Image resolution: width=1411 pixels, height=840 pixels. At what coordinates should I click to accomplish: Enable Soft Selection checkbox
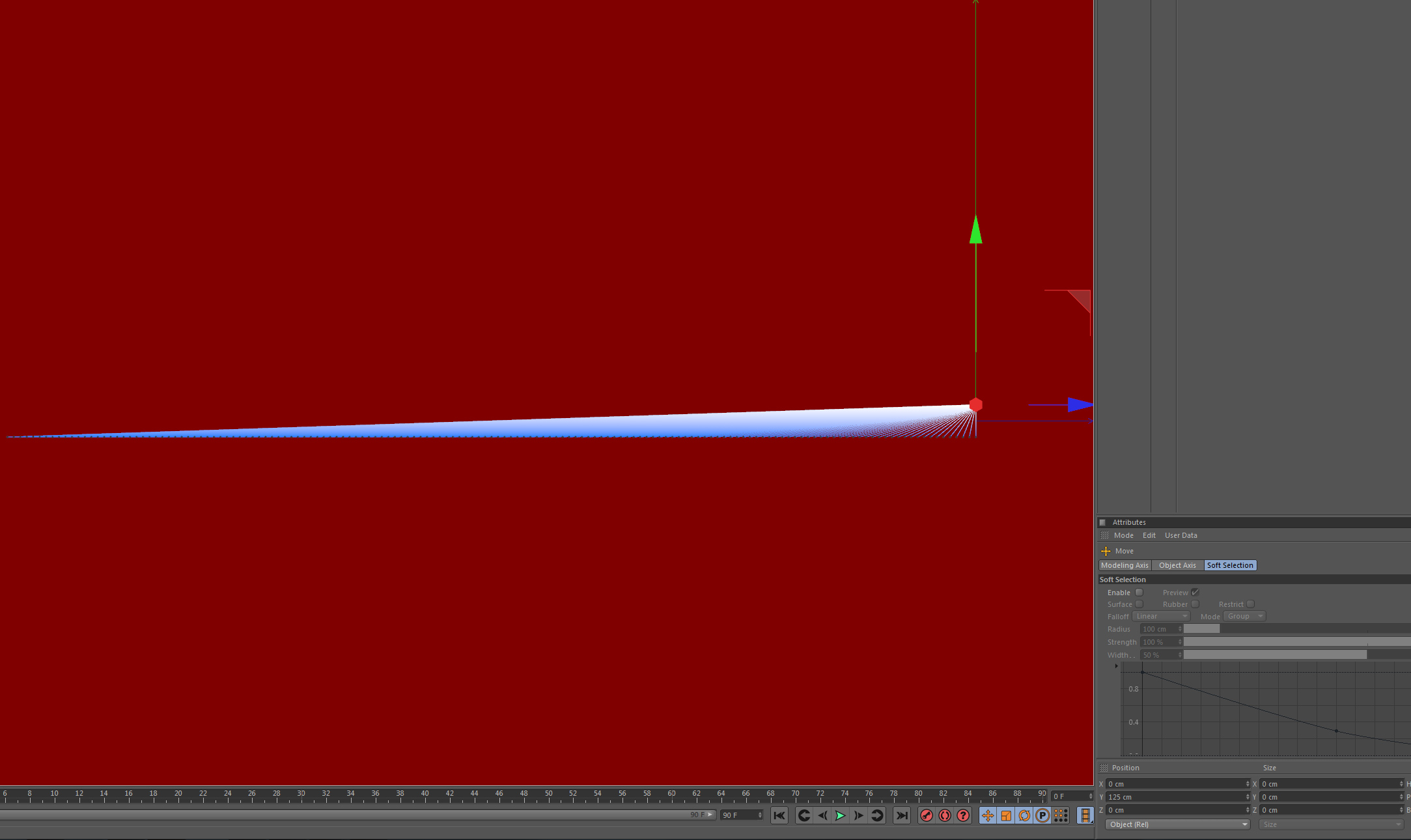coord(1139,593)
